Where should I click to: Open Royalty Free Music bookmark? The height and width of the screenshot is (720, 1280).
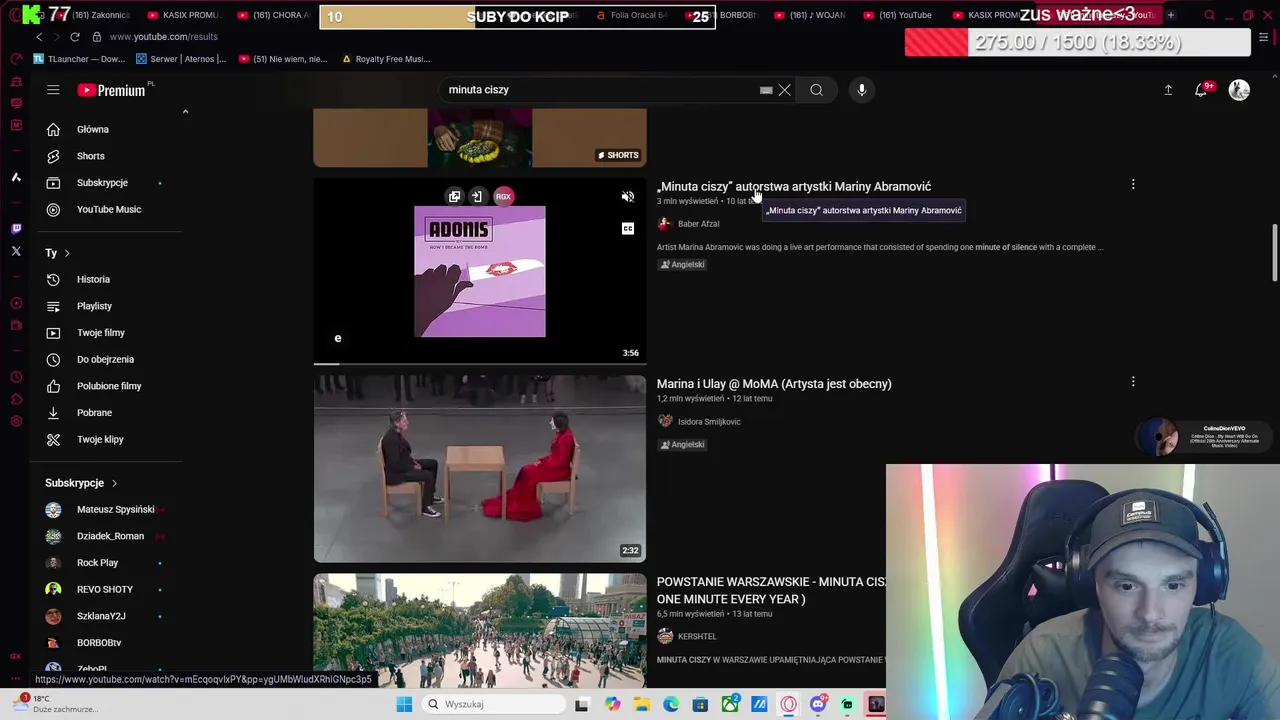386,59
